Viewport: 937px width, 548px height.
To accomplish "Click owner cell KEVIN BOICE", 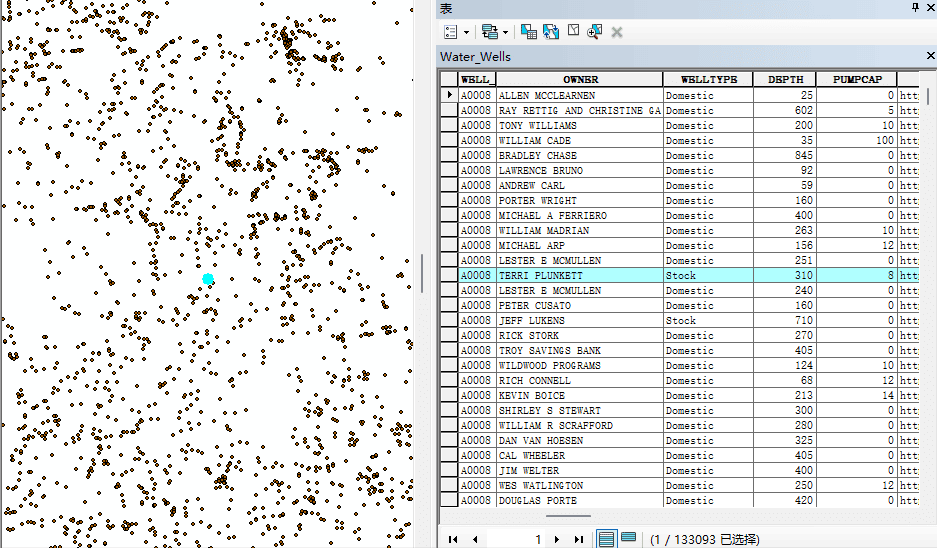I will pyautogui.click(x=580, y=395).
